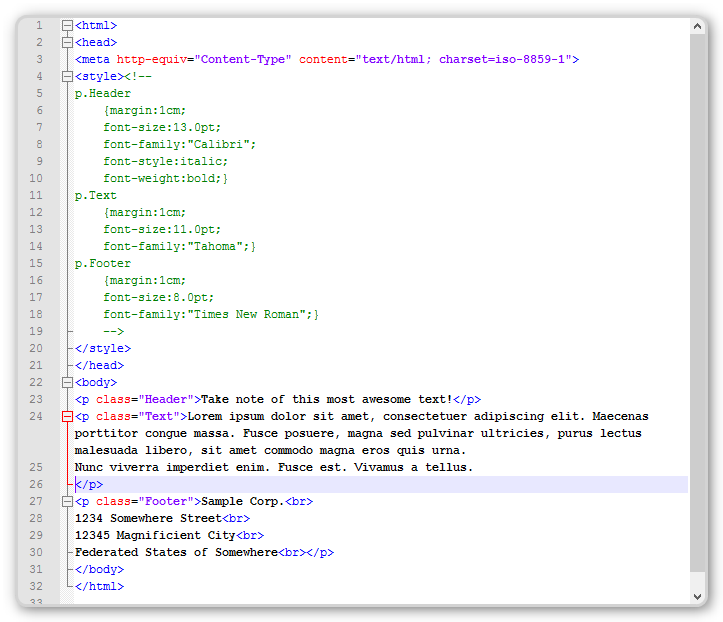
Task: Click the font-family:"Calibri"; declaration
Action: (x=179, y=144)
